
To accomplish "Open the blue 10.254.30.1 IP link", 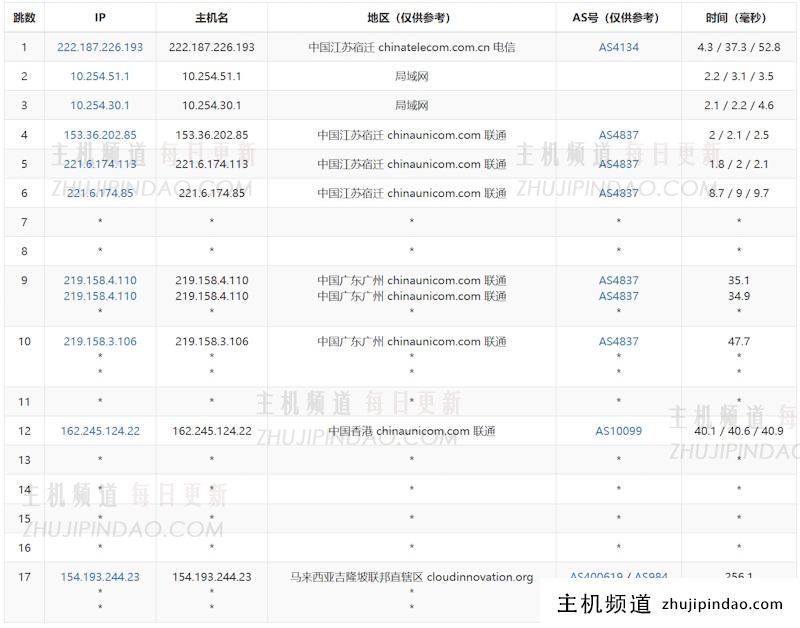I will [100, 106].
